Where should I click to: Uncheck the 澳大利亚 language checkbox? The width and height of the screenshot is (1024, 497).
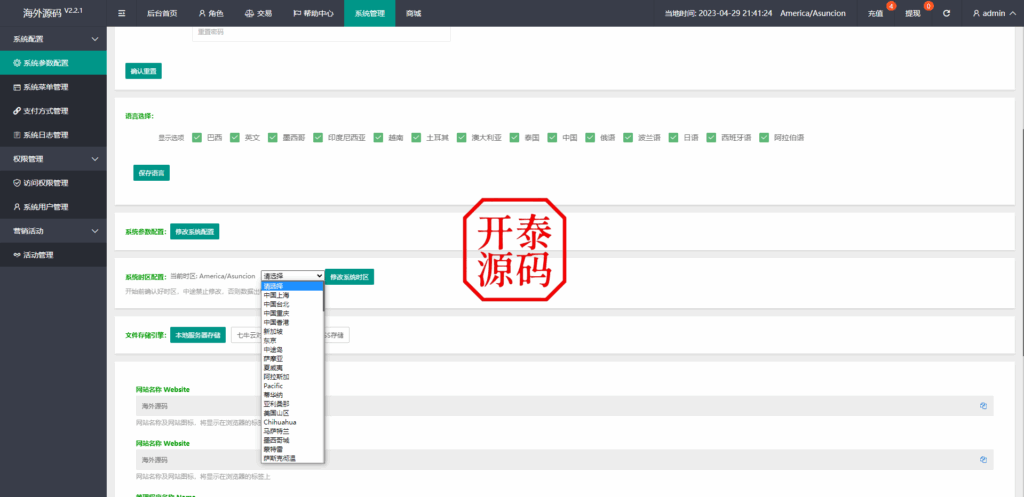point(462,138)
